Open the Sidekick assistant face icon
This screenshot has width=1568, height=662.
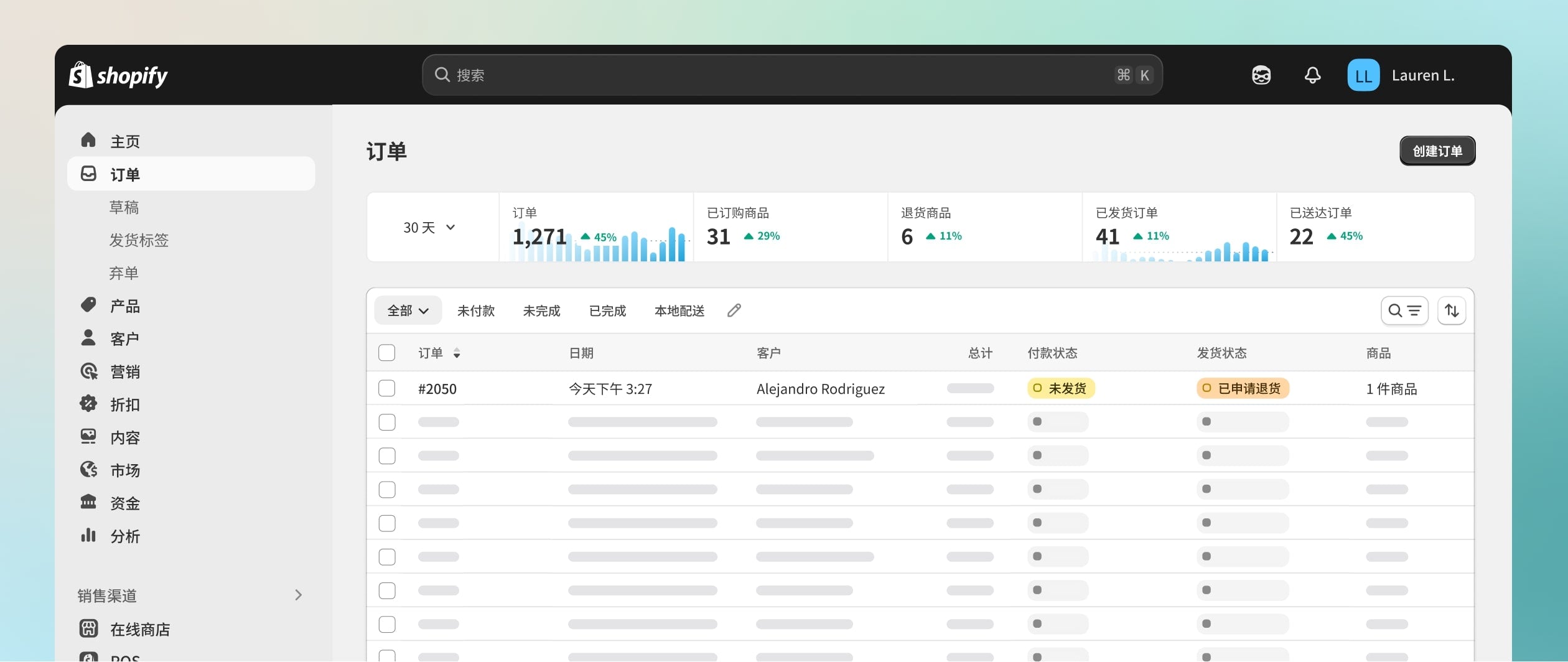(x=1261, y=75)
